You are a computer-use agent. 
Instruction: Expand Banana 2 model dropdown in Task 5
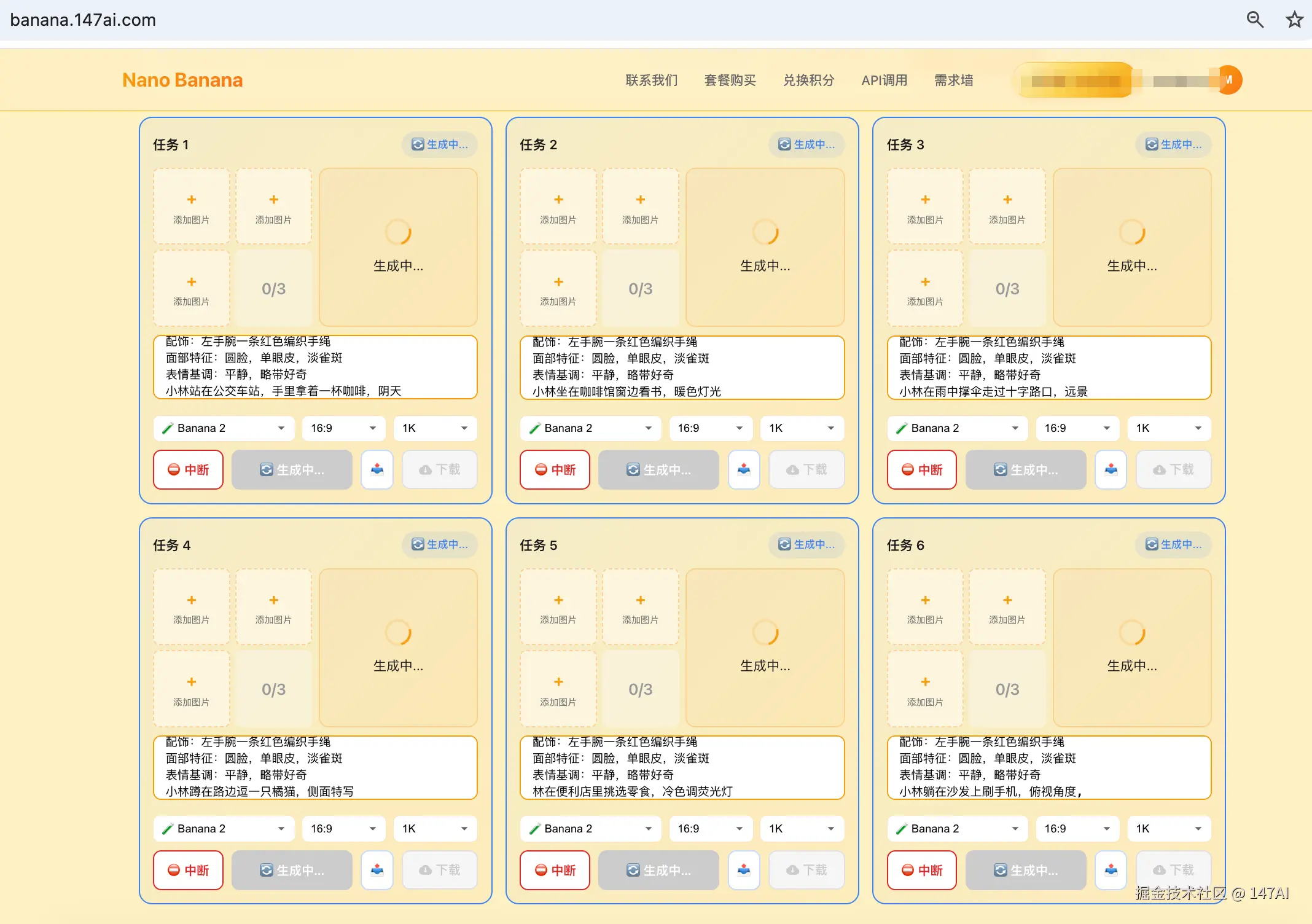click(590, 829)
